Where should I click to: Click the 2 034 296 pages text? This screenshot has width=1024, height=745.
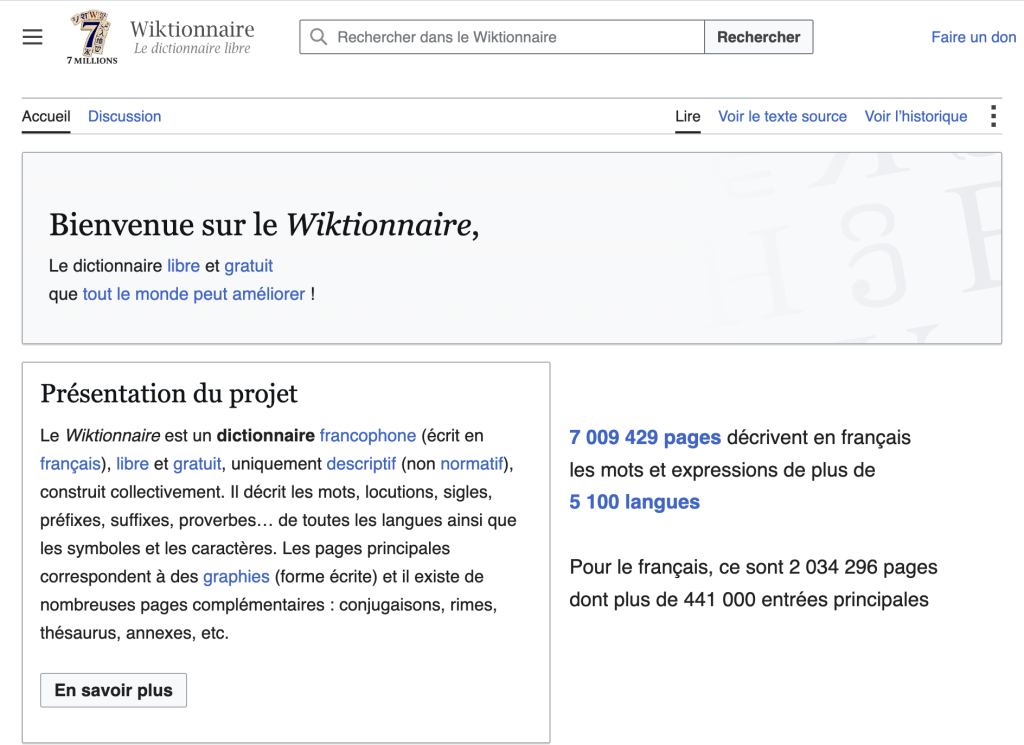[863, 567]
